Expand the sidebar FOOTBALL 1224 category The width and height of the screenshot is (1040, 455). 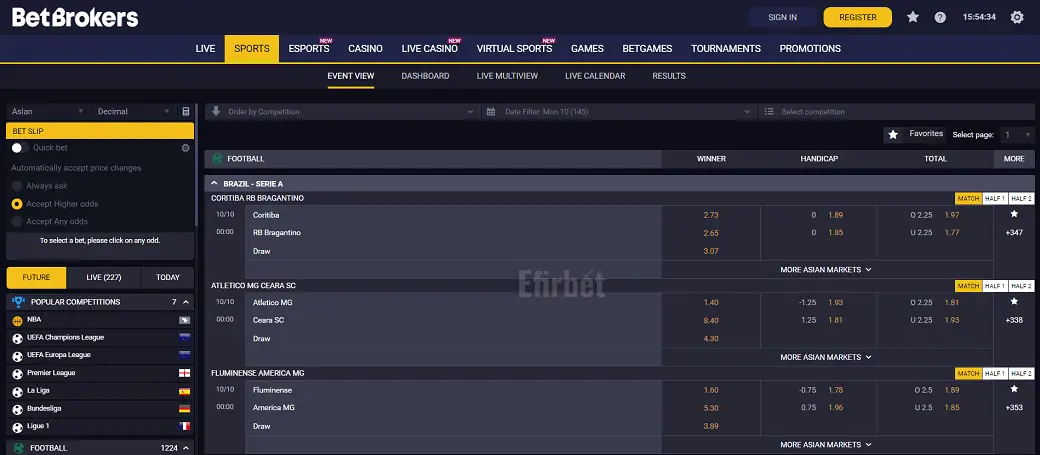pos(100,448)
